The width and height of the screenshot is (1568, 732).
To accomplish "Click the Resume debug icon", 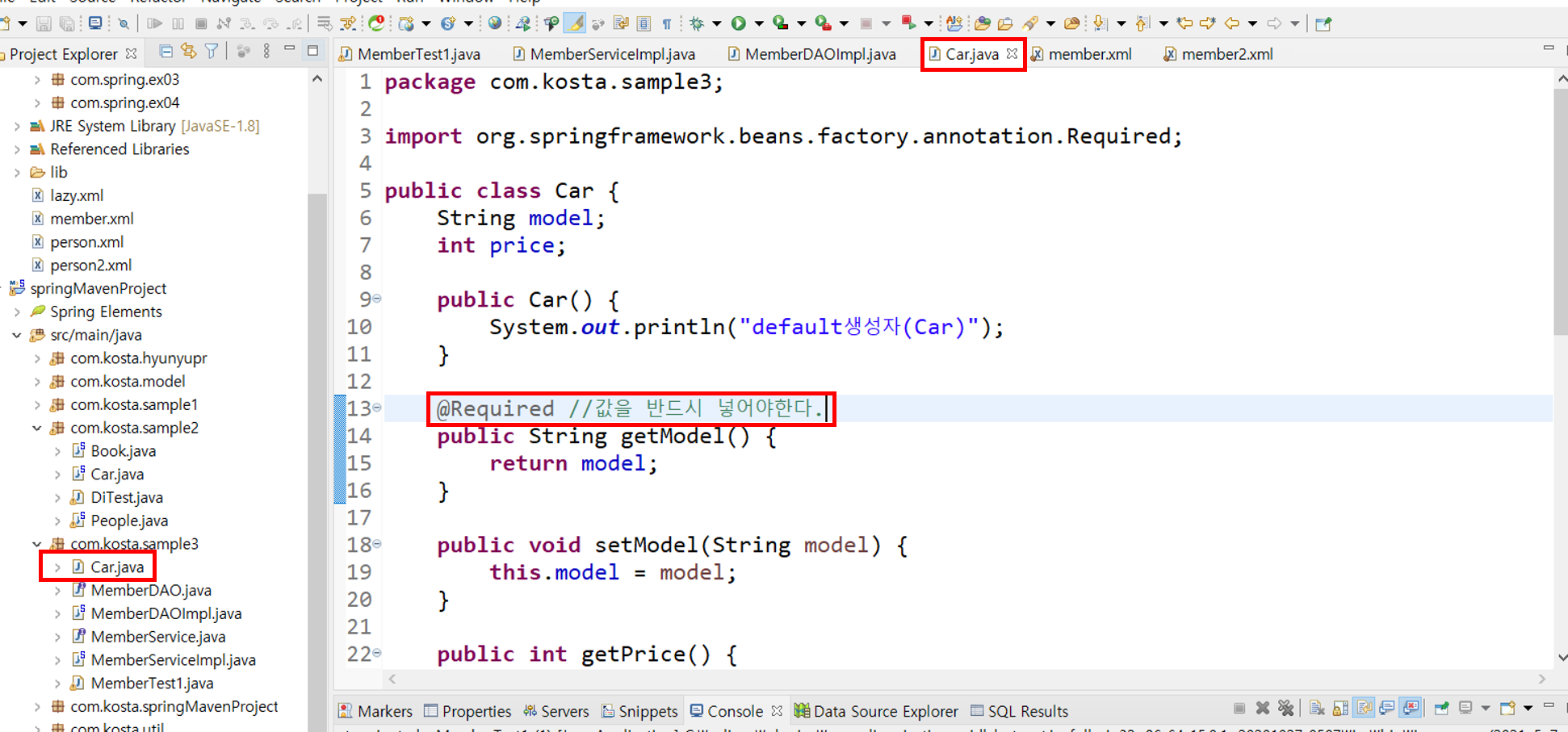I will point(155,24).
